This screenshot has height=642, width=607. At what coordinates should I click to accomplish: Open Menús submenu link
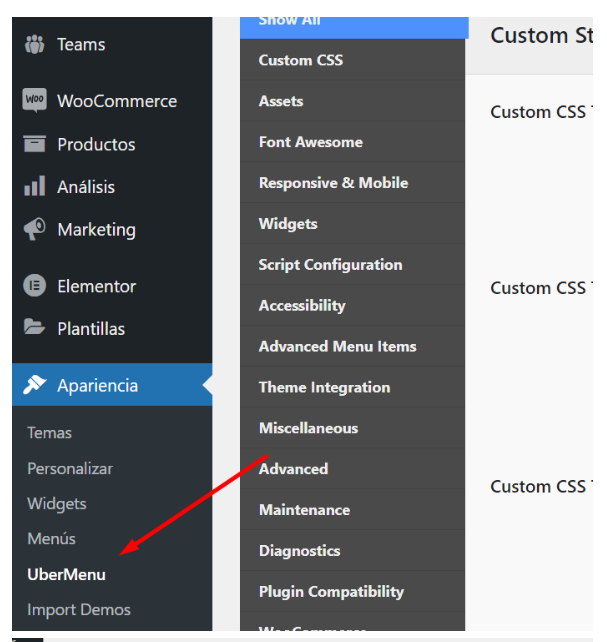click(x=51, y=538)
